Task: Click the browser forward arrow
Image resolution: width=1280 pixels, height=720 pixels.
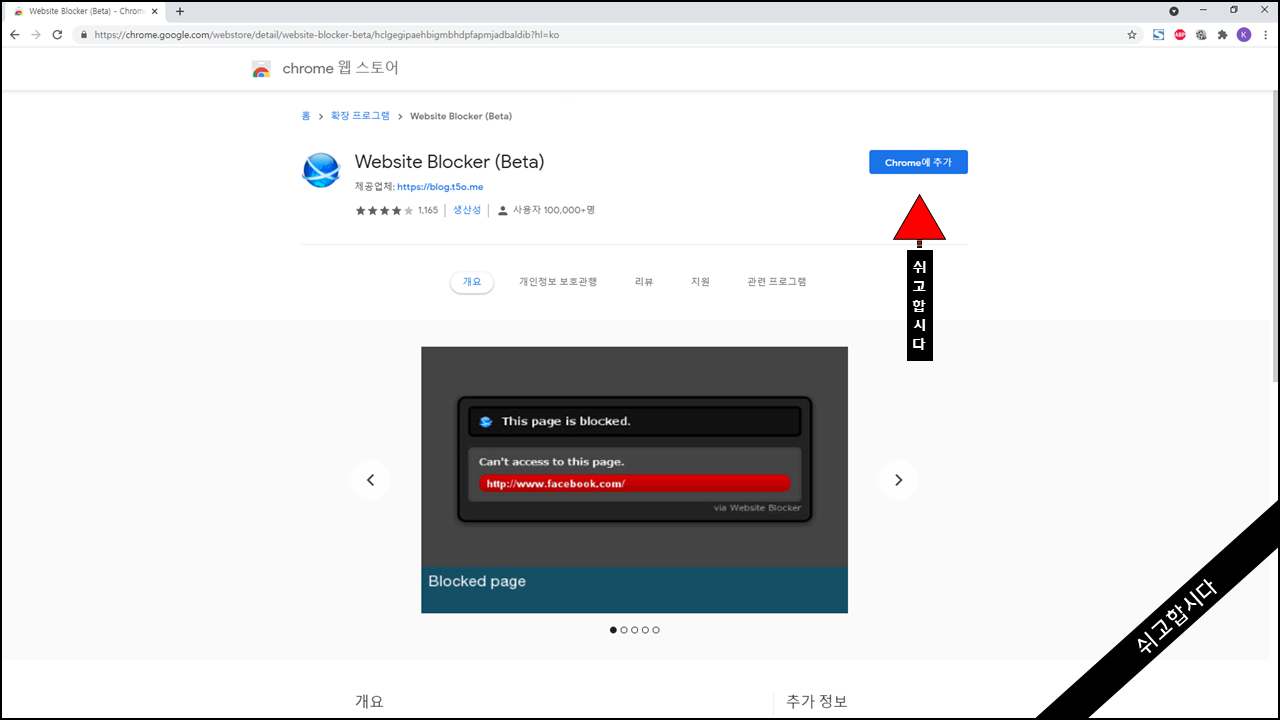Action: tap(36, 34)
